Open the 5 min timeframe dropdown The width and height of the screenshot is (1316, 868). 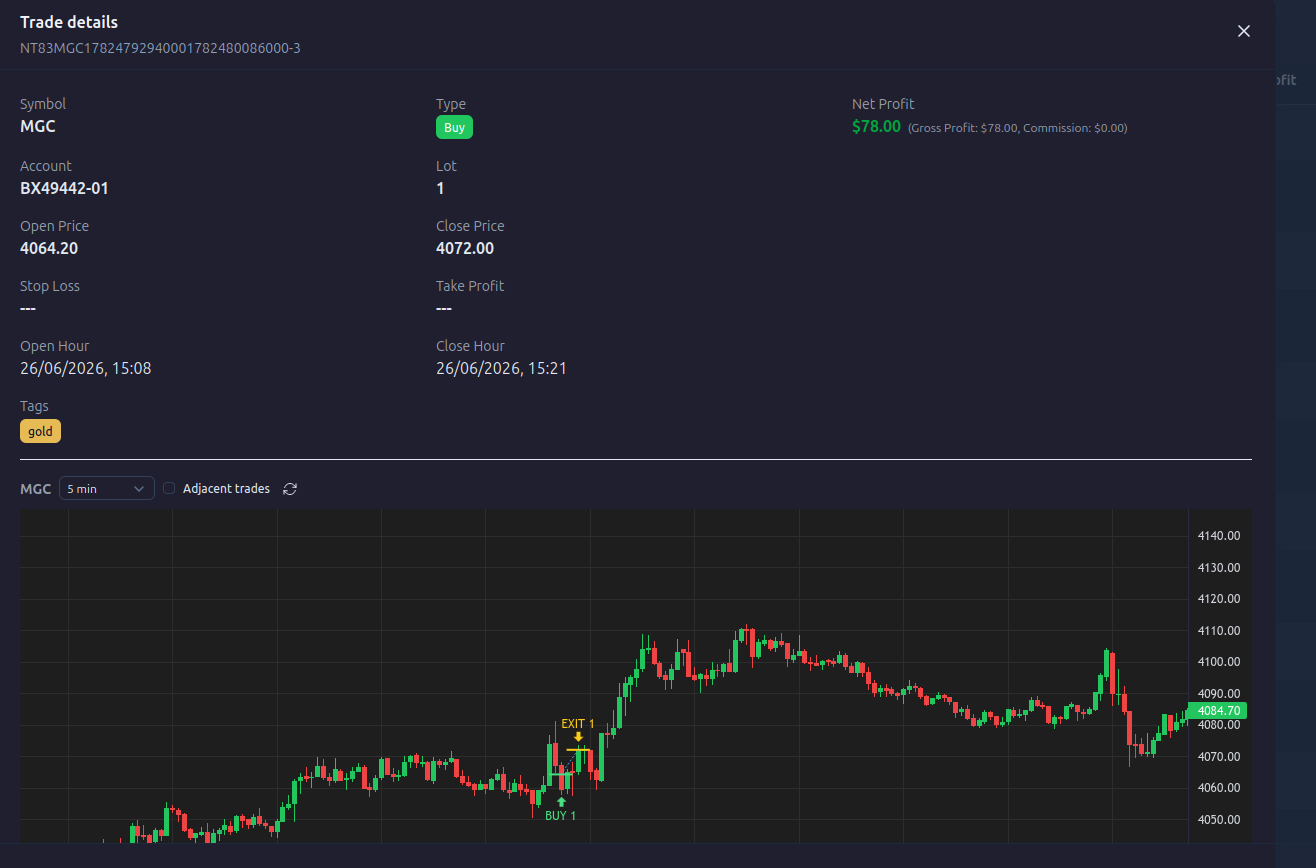click(107, 488)
